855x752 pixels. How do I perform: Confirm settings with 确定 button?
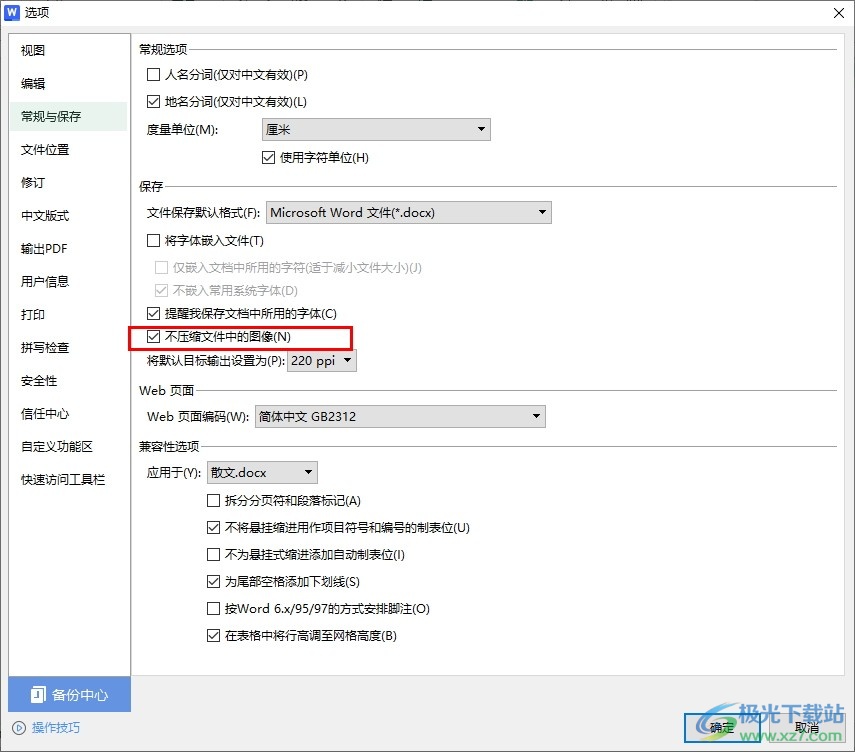722,727
